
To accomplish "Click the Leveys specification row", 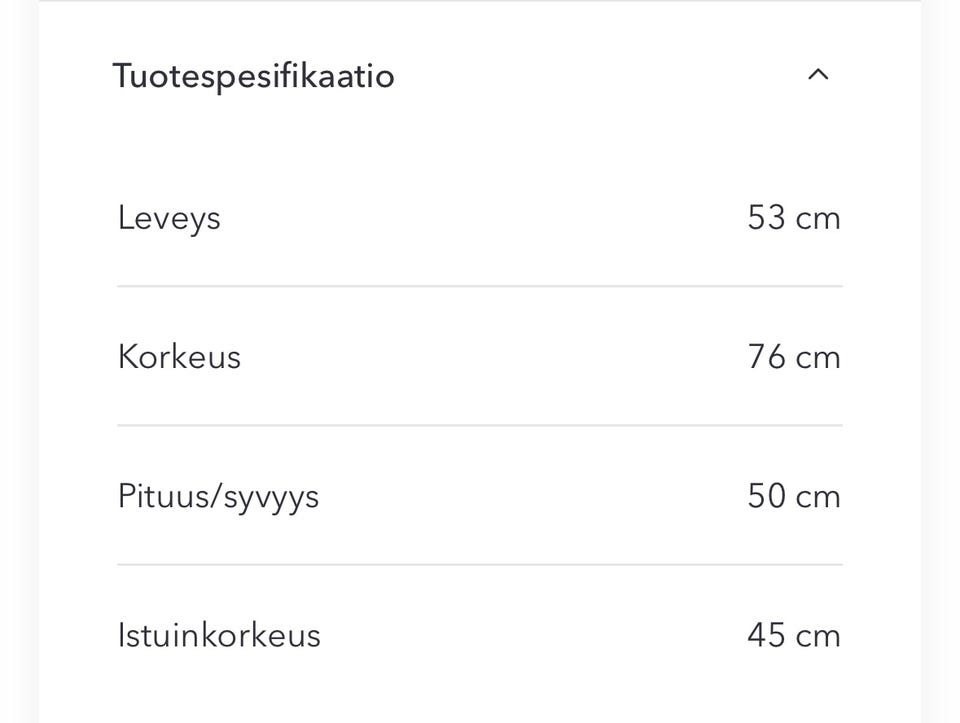I will click(480, 217).
